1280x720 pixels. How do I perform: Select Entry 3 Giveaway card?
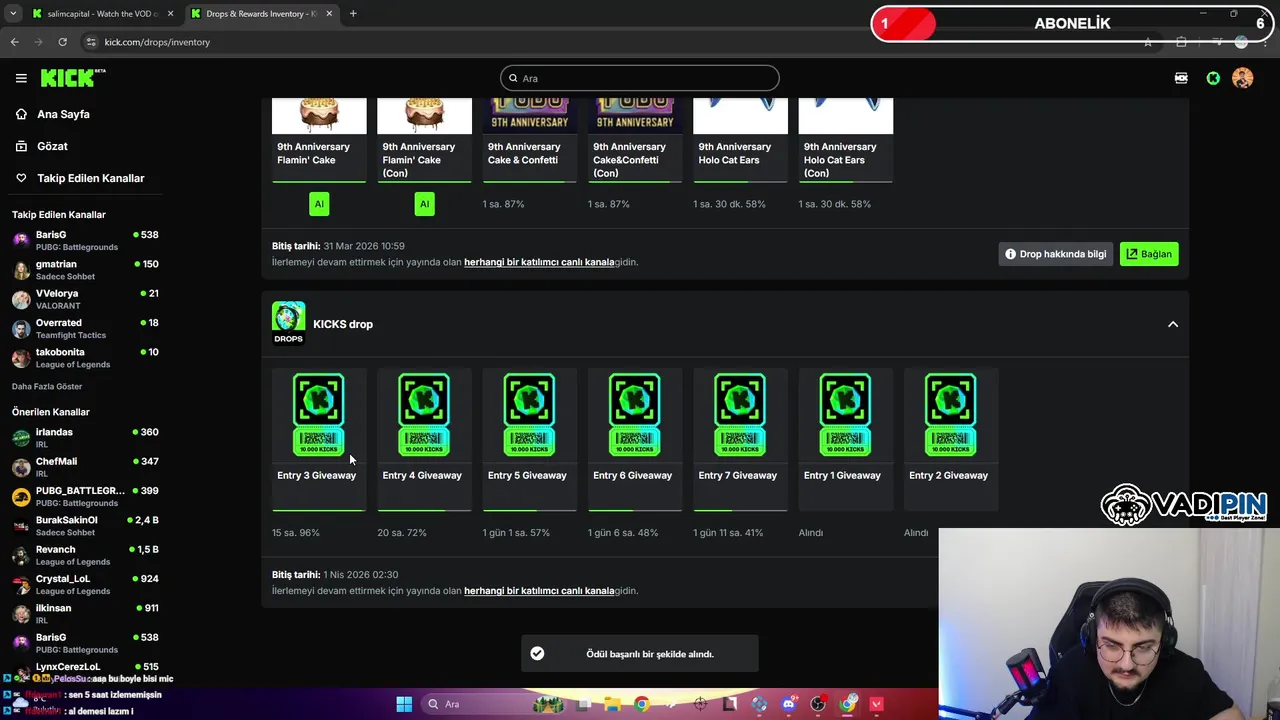tap(319, 439)
